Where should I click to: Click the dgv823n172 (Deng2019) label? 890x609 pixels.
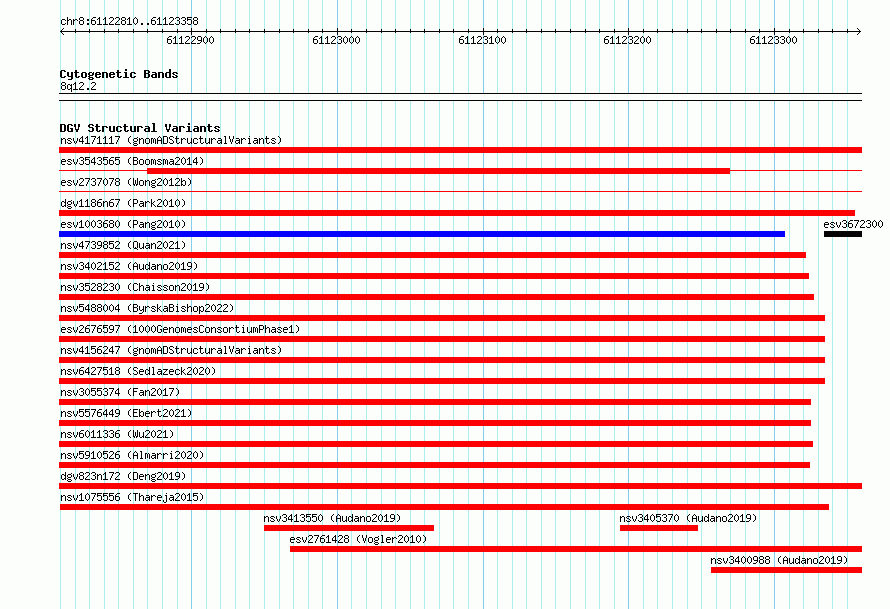tap(123, 476)
